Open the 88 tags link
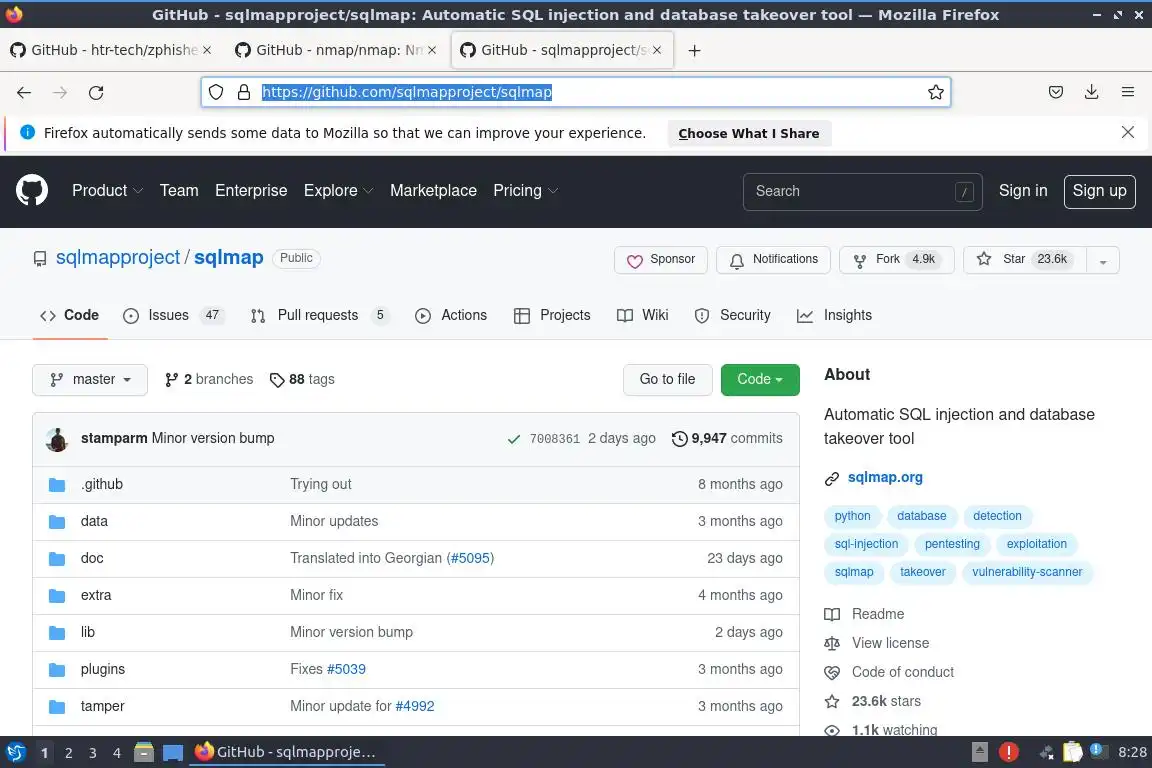 pos(302,380)
